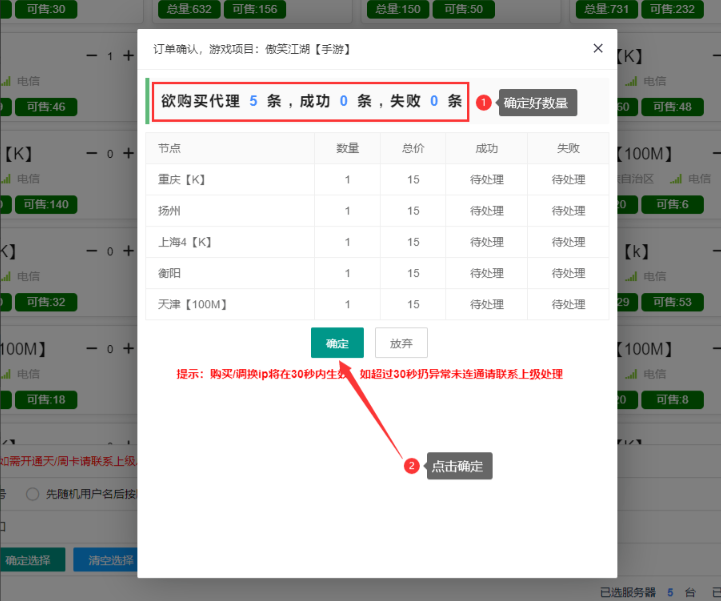Click the 确定选择 button at bottom left

[x=29, y=560]
